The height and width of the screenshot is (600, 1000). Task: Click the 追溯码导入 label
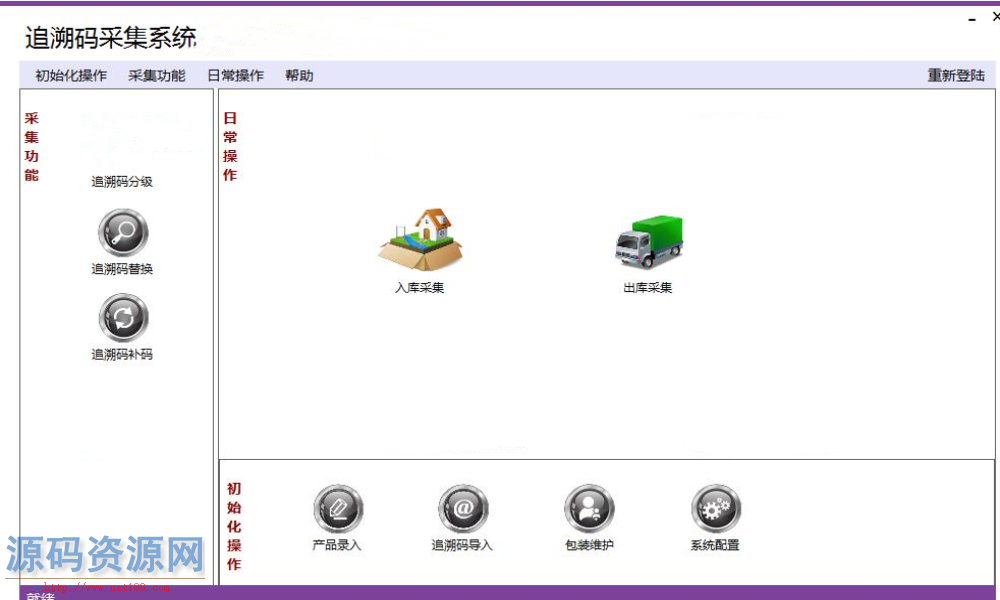[462, 545]
